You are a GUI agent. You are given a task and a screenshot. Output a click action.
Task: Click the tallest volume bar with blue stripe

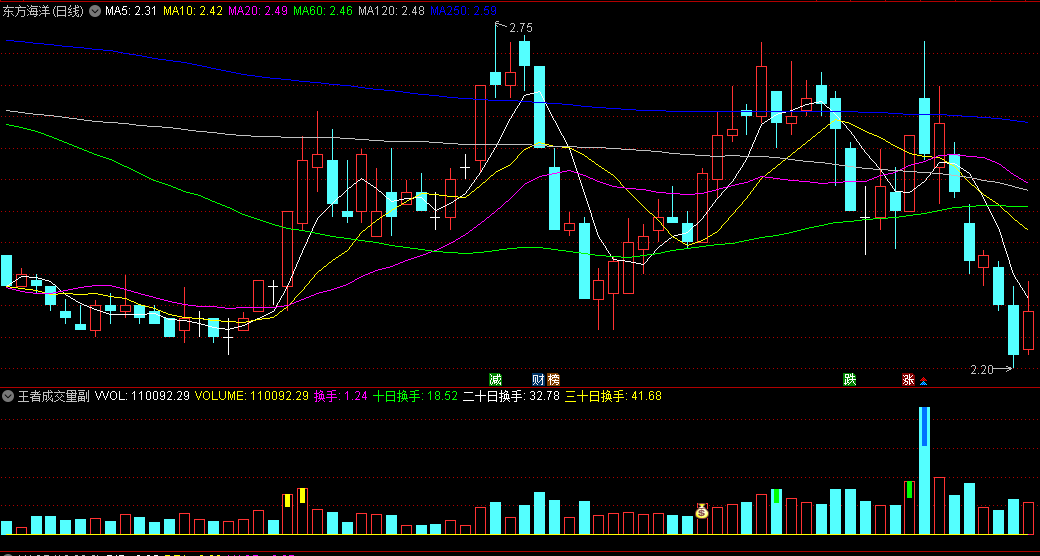tap(924, 470)
